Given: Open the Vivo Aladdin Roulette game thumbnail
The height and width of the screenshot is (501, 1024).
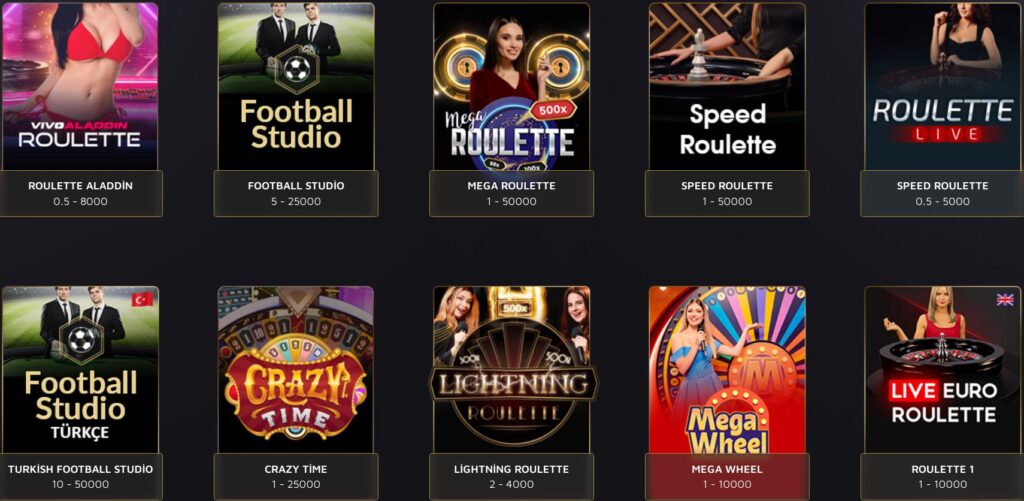Looking at the screenshot, I should pos(80,86).
